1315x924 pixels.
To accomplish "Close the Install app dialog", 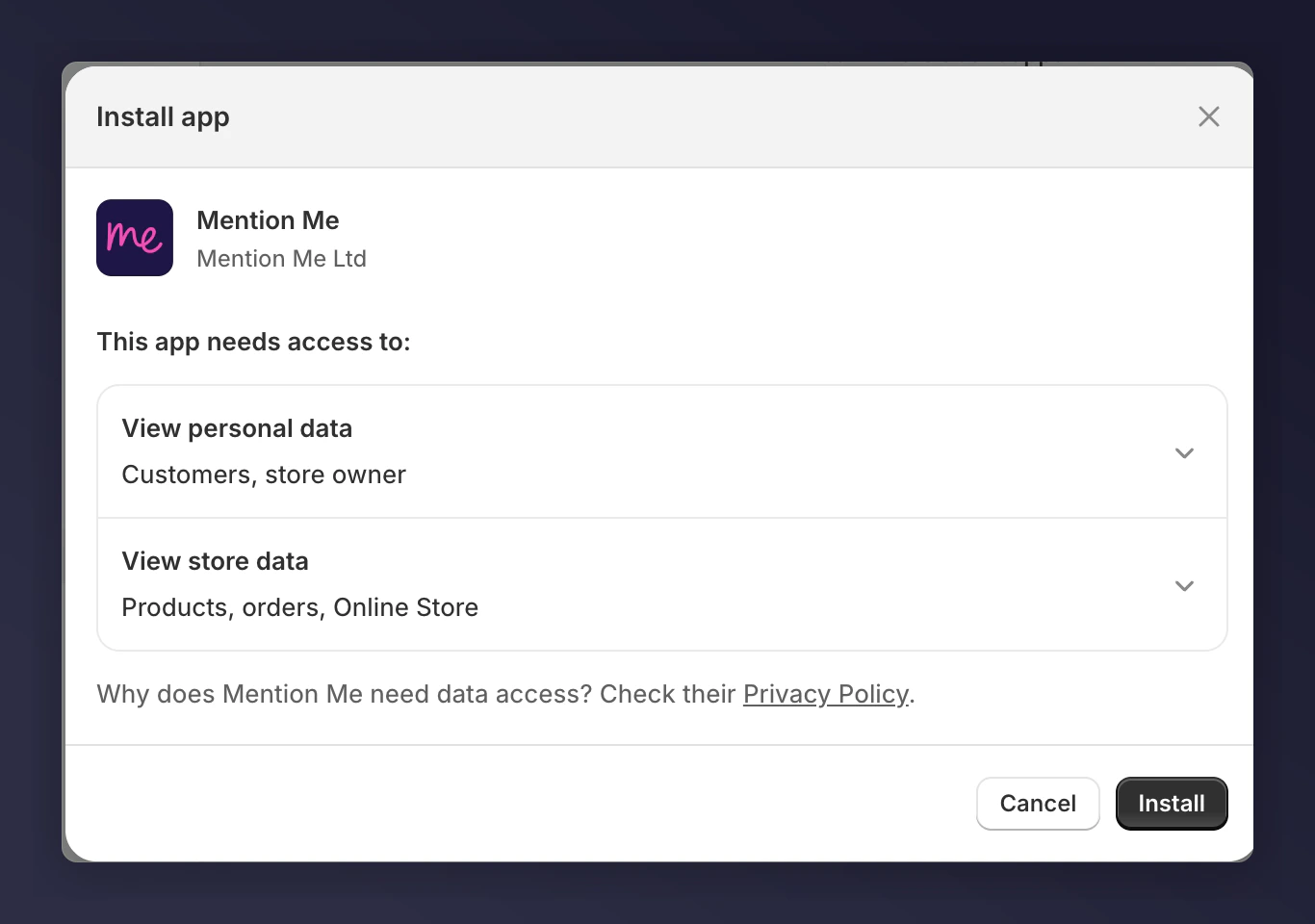I will pyautogui.click(x=1209, y=116).
